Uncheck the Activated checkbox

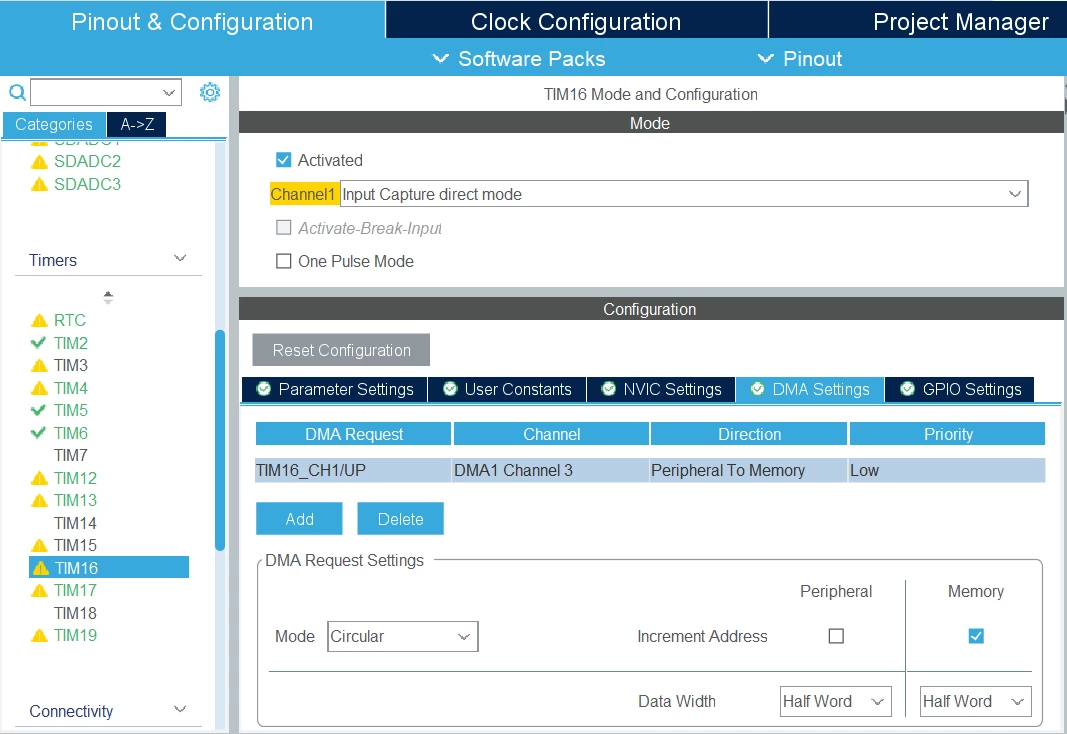click(284, 160)
